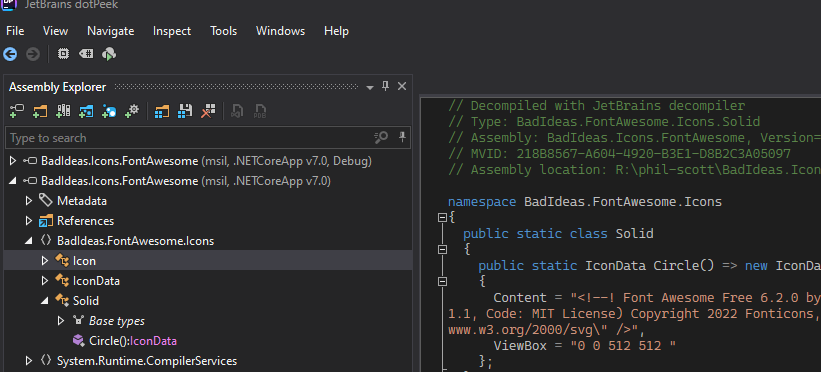The image size is (821, 372).
Task: Open the Navigate menu
Action: pos(110,31)
